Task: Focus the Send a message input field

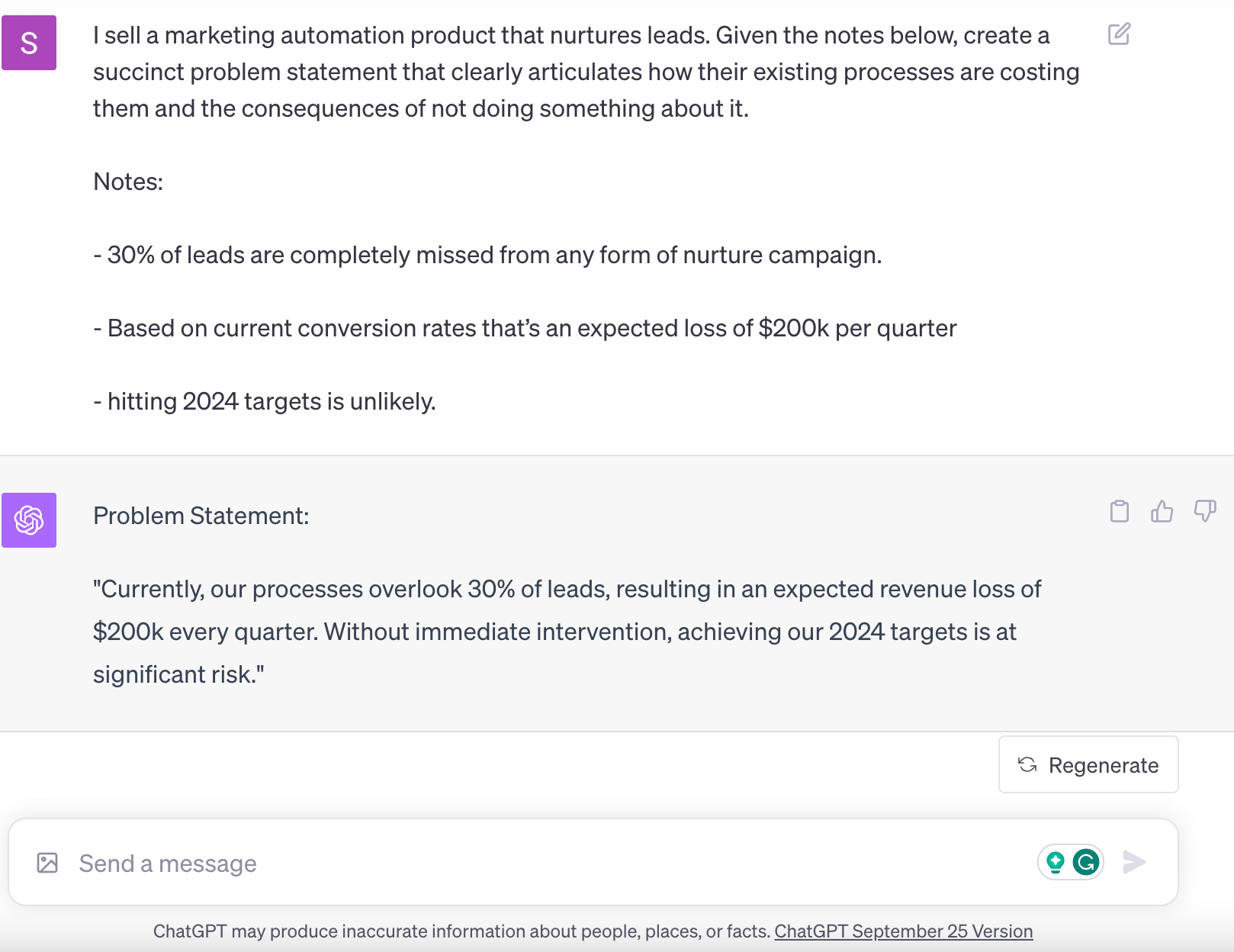Action: pos(534,863)
